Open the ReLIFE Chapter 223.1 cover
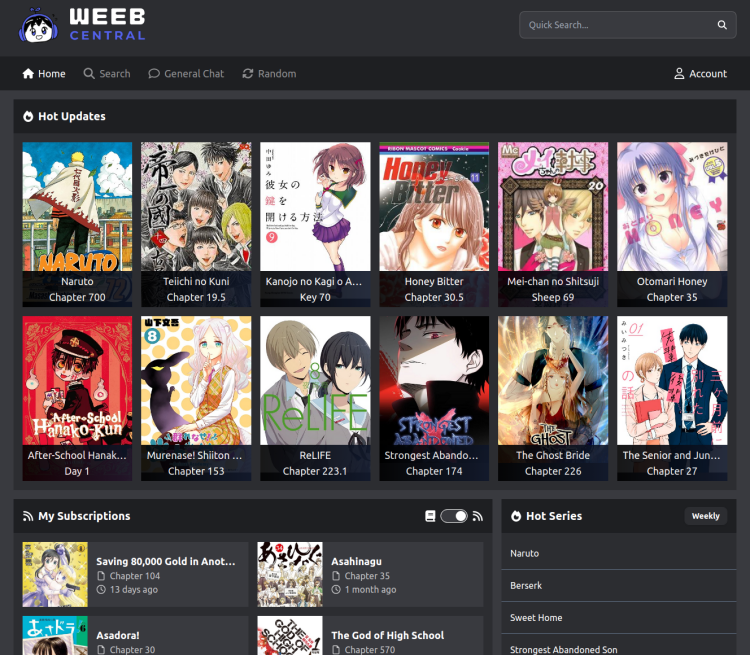Viewport: 750px width, 655px height. coord(315,398)
